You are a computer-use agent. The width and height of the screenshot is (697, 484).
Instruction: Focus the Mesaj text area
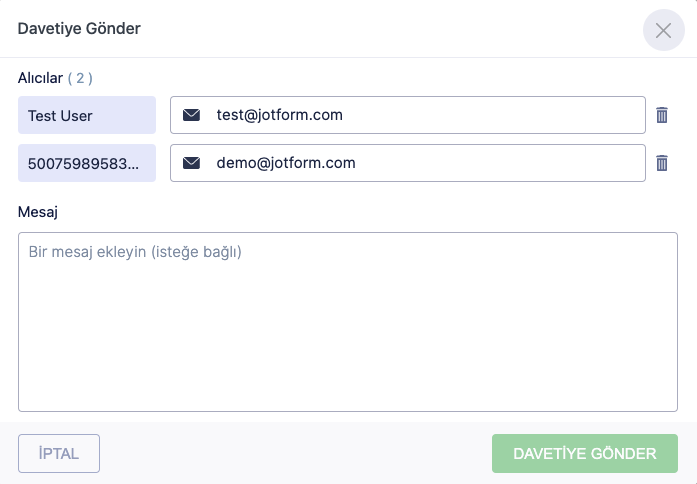(348, 330)
